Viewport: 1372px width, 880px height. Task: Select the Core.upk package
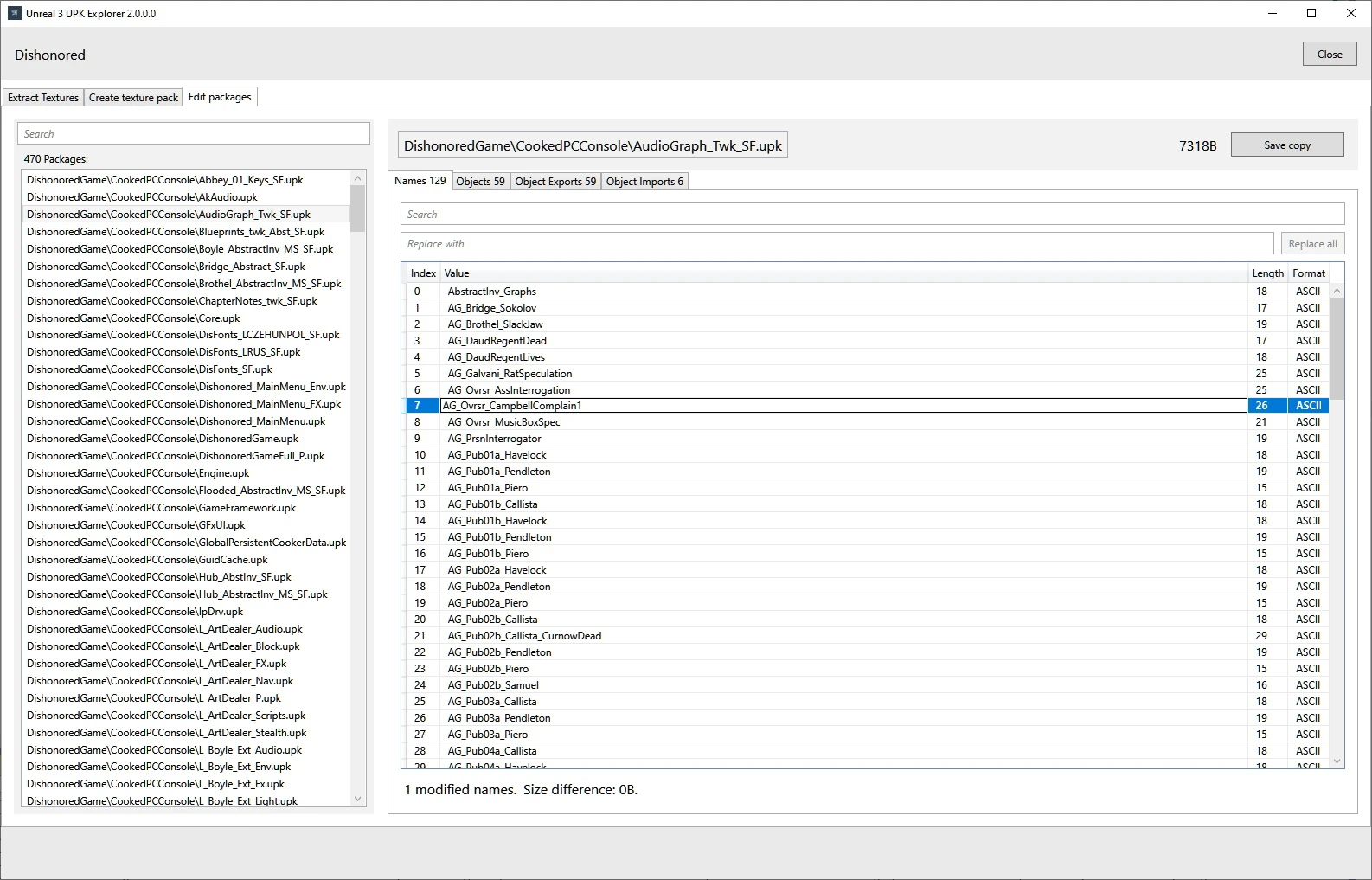133,318
